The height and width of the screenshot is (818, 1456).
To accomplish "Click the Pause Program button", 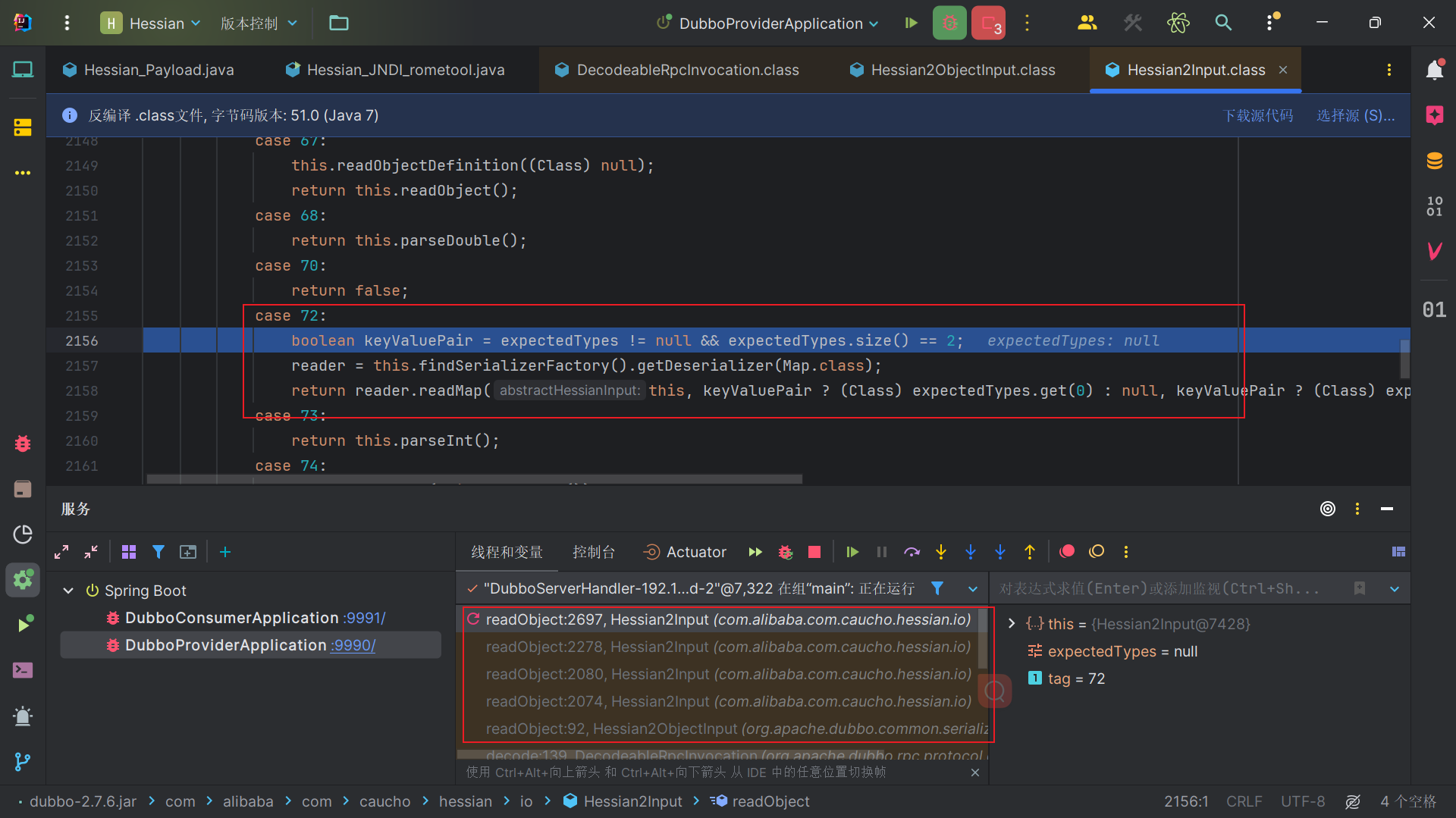I will pyautogui.click(x=882, y=552).
